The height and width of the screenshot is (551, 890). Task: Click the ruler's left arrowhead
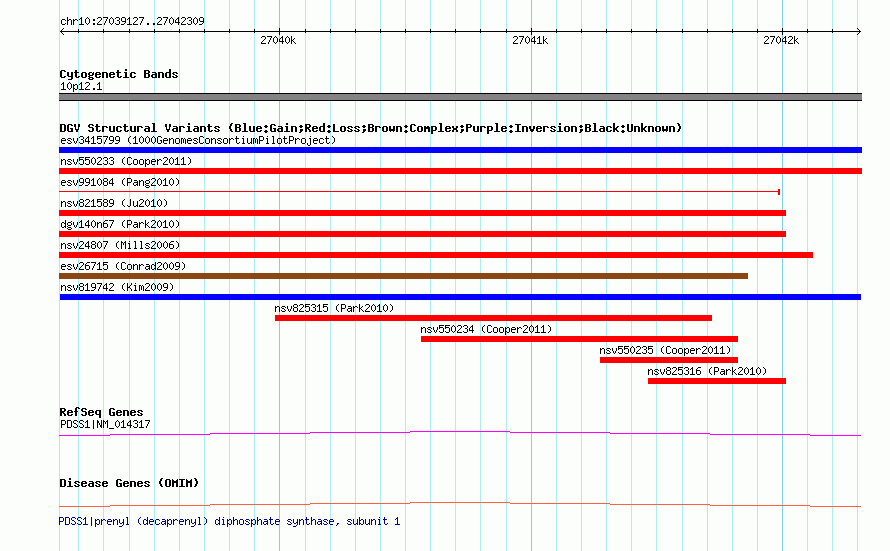62,32
